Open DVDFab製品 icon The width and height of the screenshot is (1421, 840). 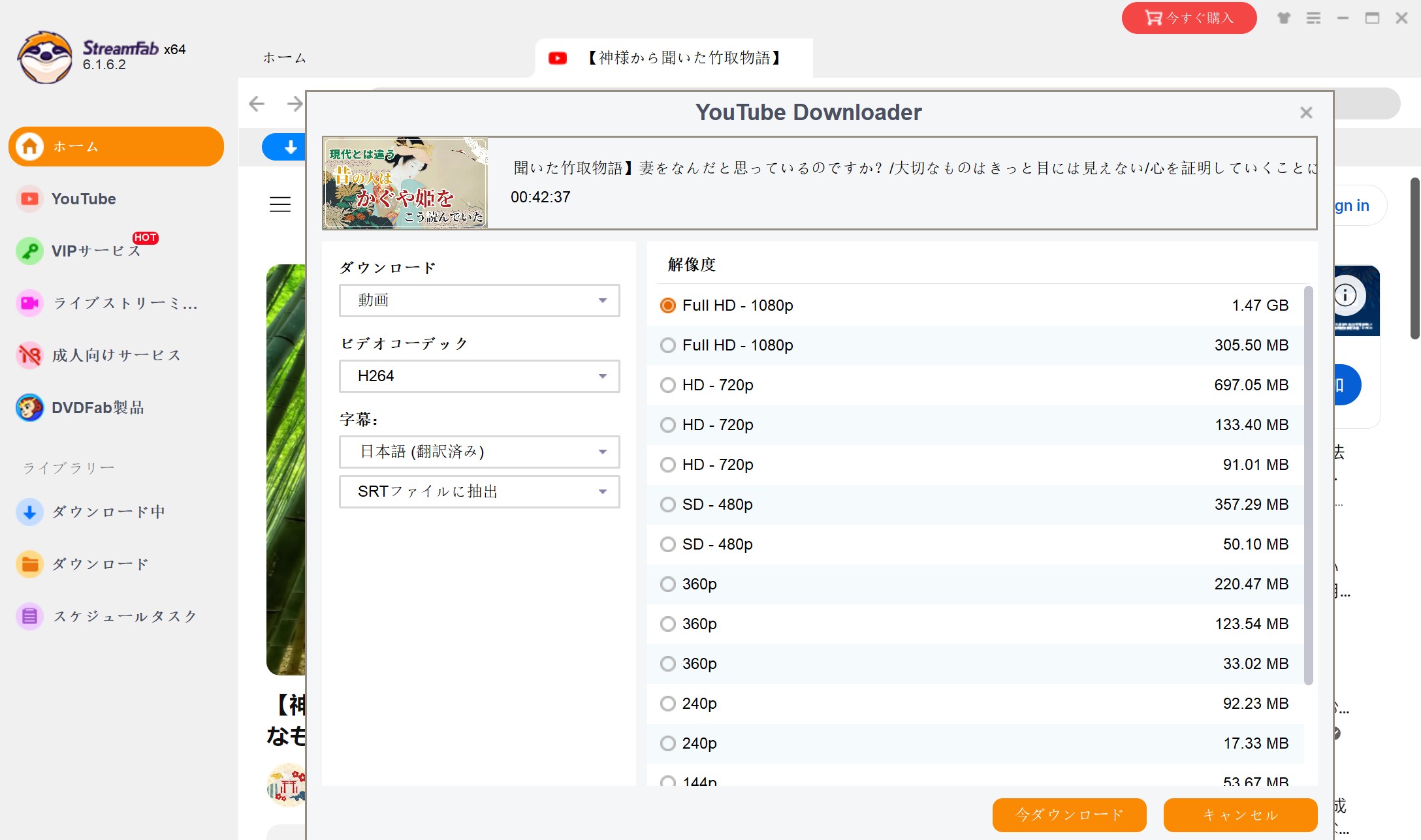coord(29,407)
